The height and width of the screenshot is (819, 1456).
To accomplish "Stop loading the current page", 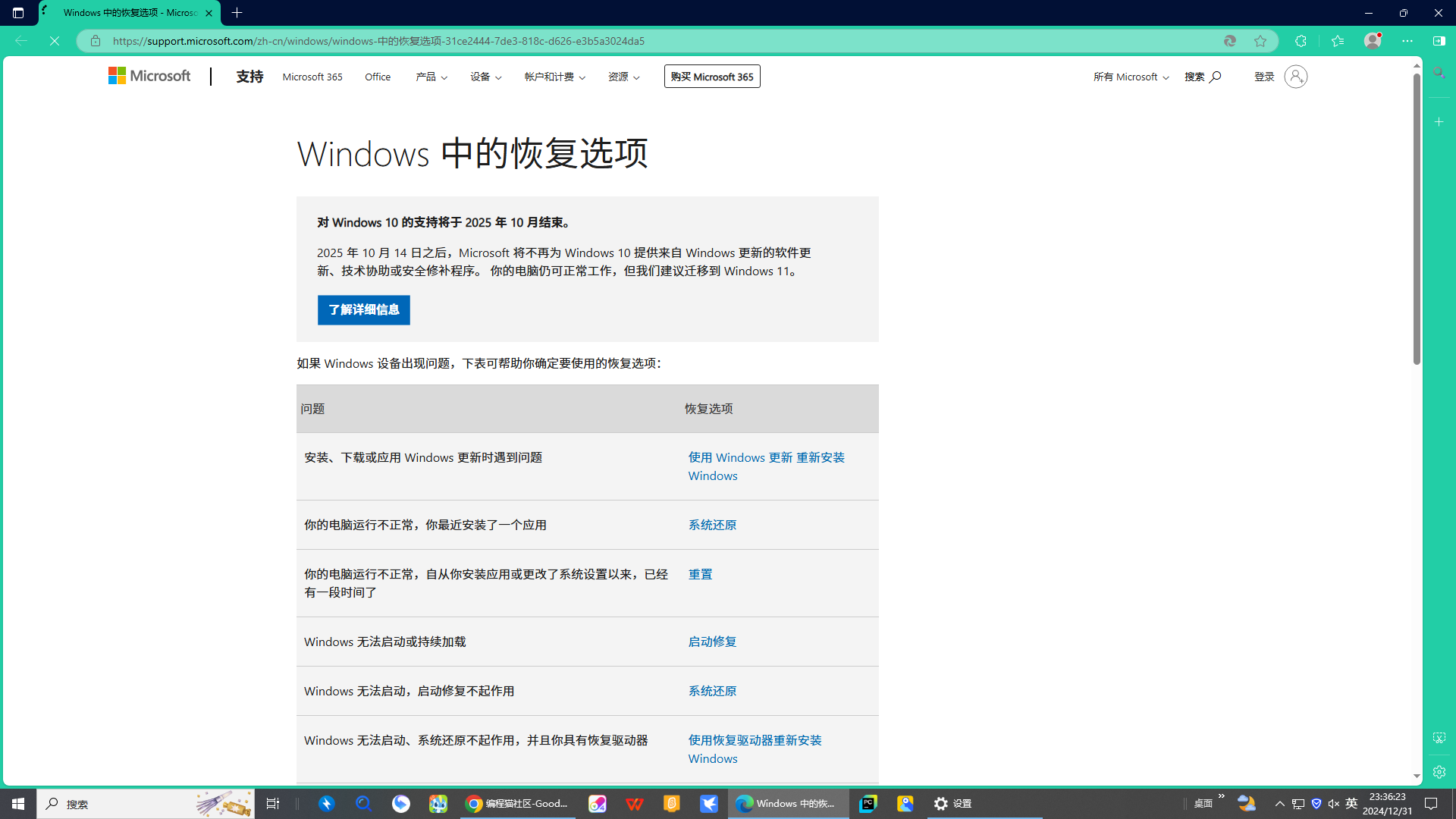I will point(55,41).
